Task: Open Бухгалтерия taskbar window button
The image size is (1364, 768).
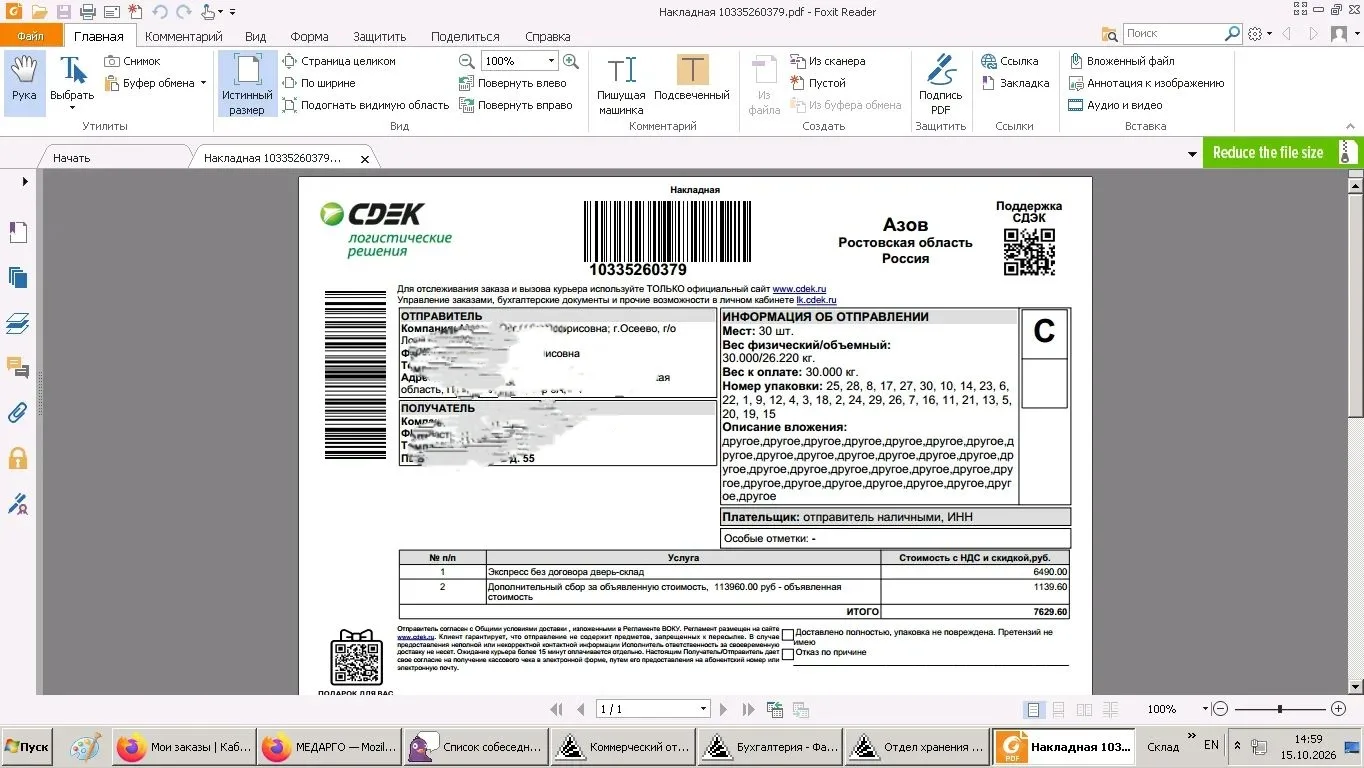Action: point(769,747)
